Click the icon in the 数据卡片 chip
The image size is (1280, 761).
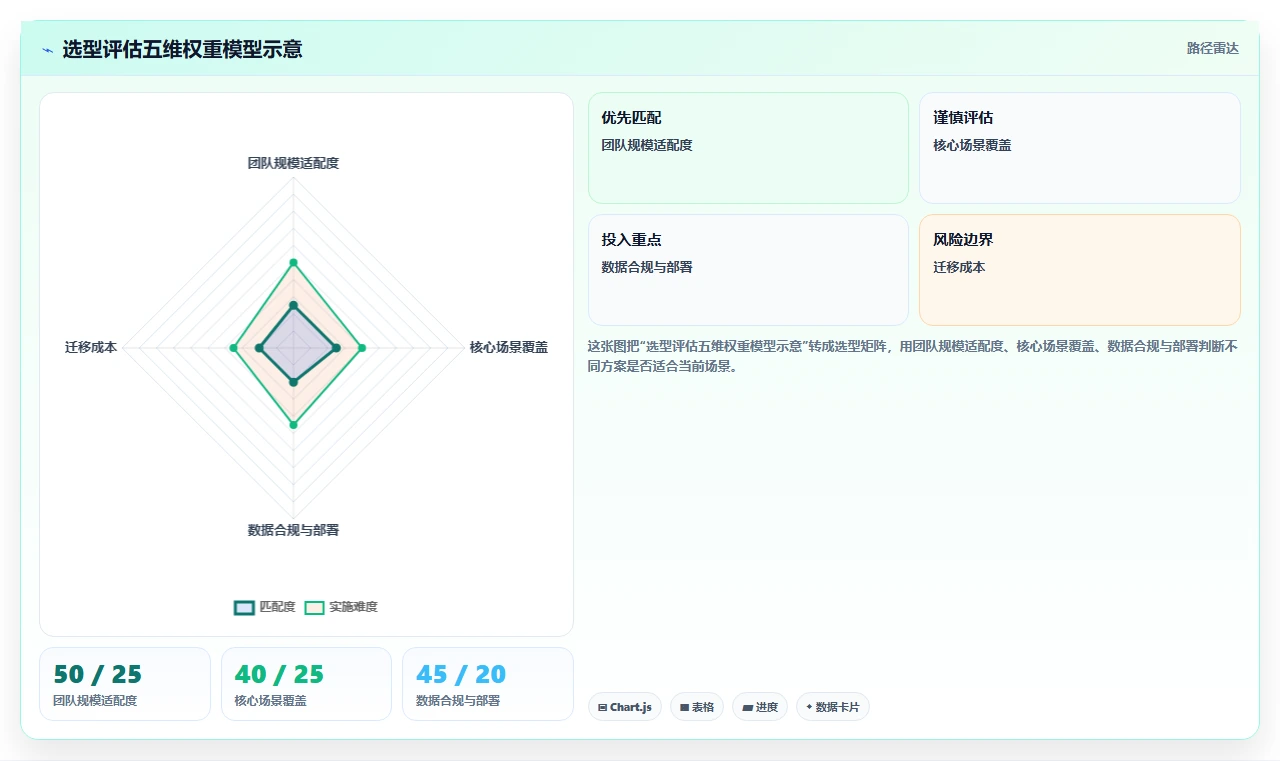click(x=809, y=707)
